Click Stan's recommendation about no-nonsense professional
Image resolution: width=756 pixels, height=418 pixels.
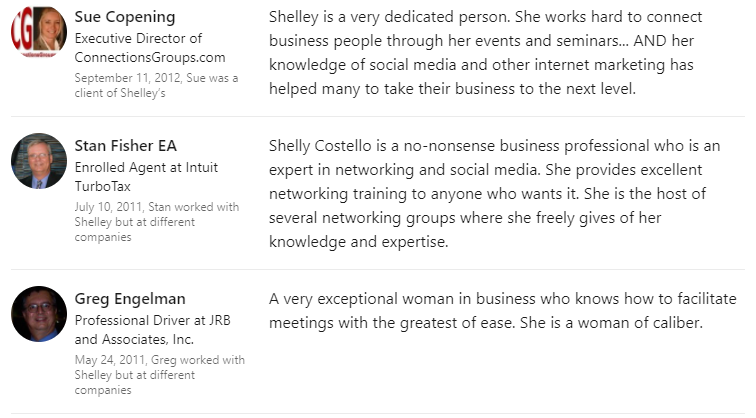(x=495, y=194)
